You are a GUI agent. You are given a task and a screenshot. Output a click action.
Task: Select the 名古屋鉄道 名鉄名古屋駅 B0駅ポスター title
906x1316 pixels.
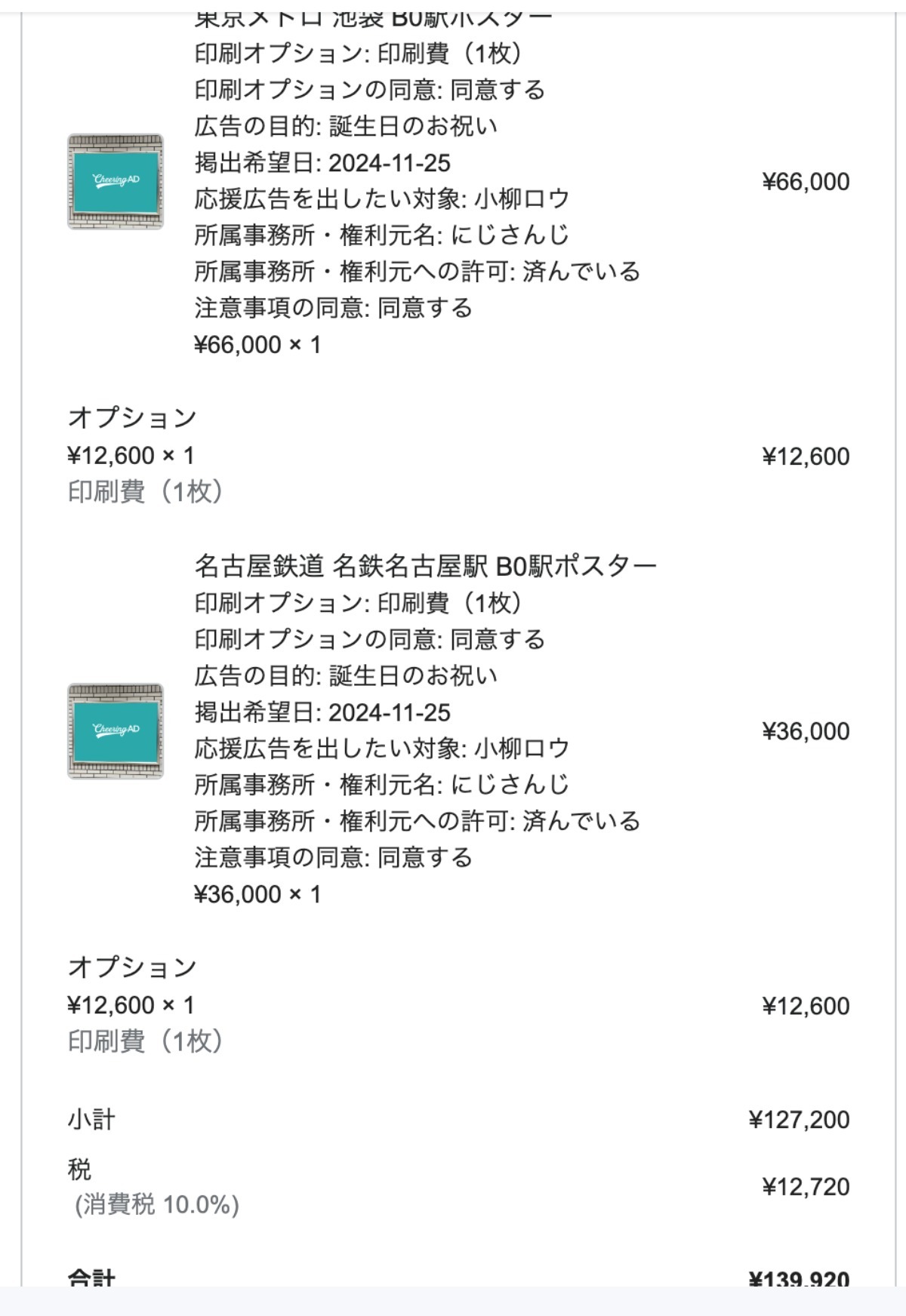point(425,565)
